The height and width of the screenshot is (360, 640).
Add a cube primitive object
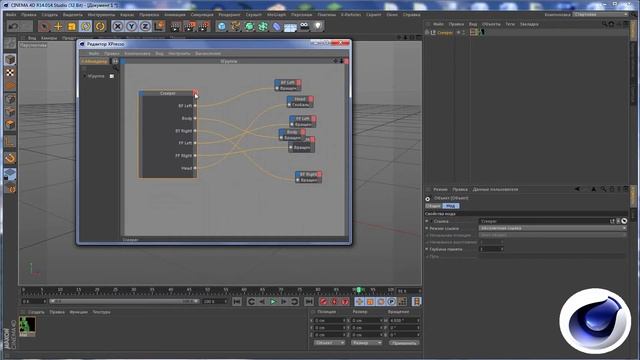click(222, 27)
